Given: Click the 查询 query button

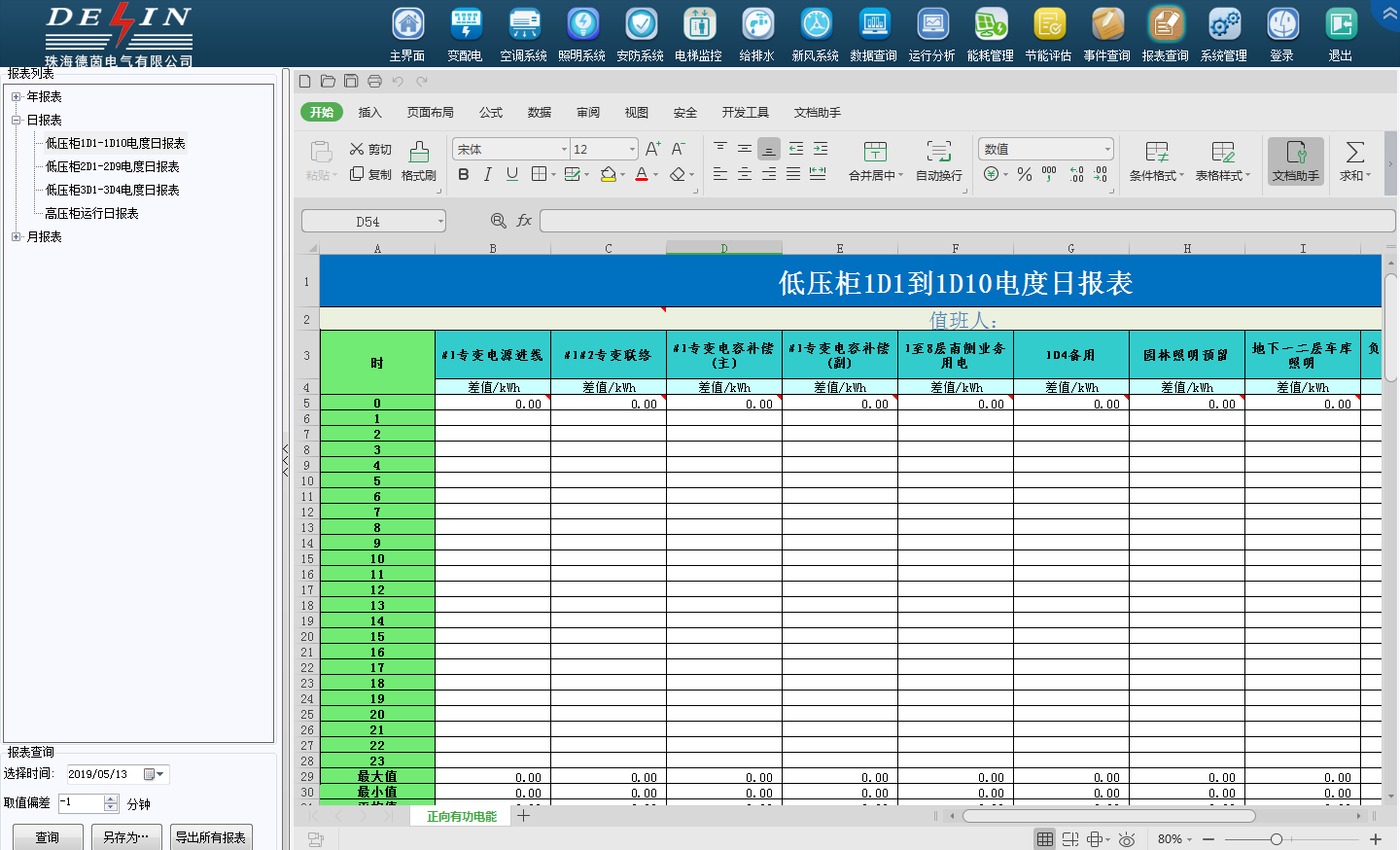Looking at the screenshot, I should point(48,837).
